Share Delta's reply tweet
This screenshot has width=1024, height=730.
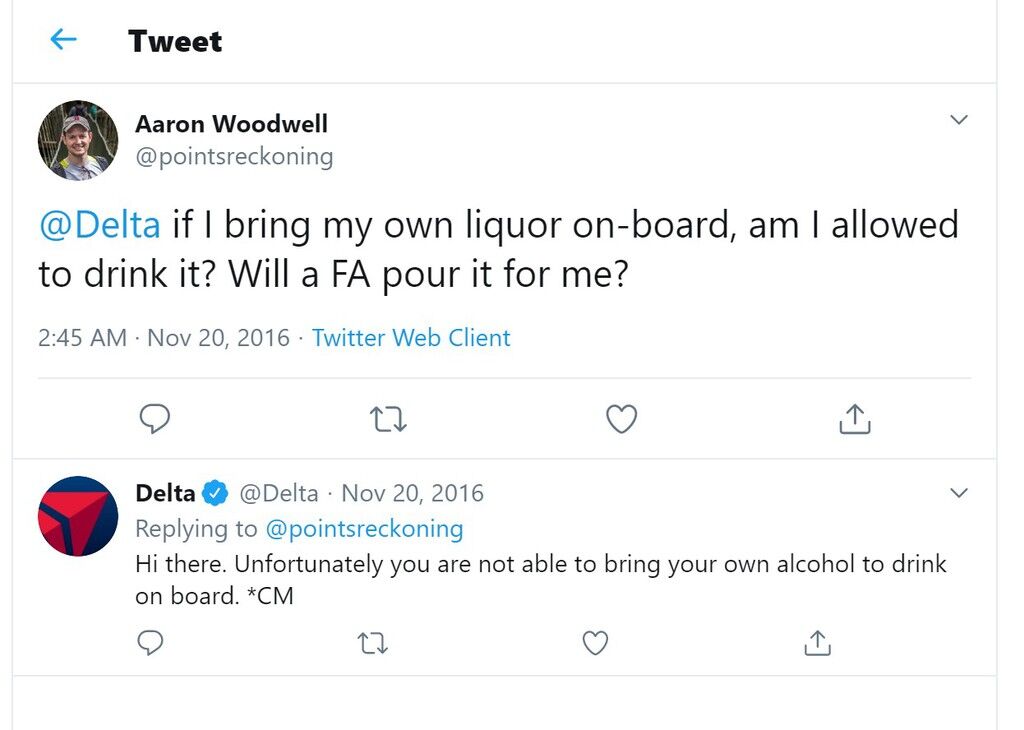pos(818,643)
